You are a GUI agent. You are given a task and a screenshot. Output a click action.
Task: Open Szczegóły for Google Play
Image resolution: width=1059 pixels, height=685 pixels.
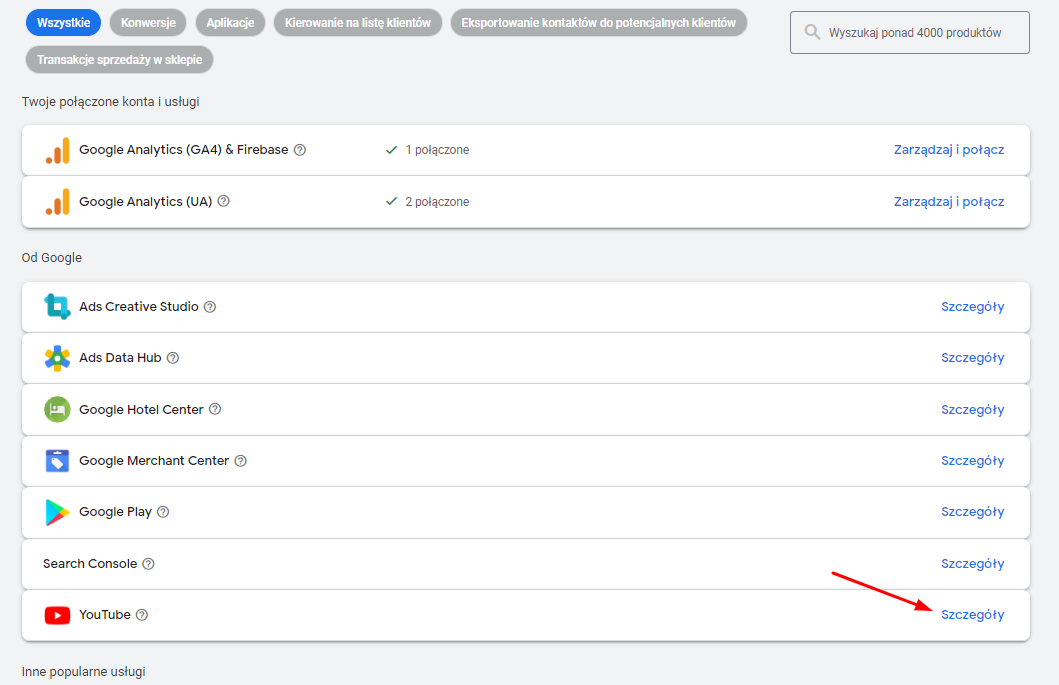(x=973, y=512)
